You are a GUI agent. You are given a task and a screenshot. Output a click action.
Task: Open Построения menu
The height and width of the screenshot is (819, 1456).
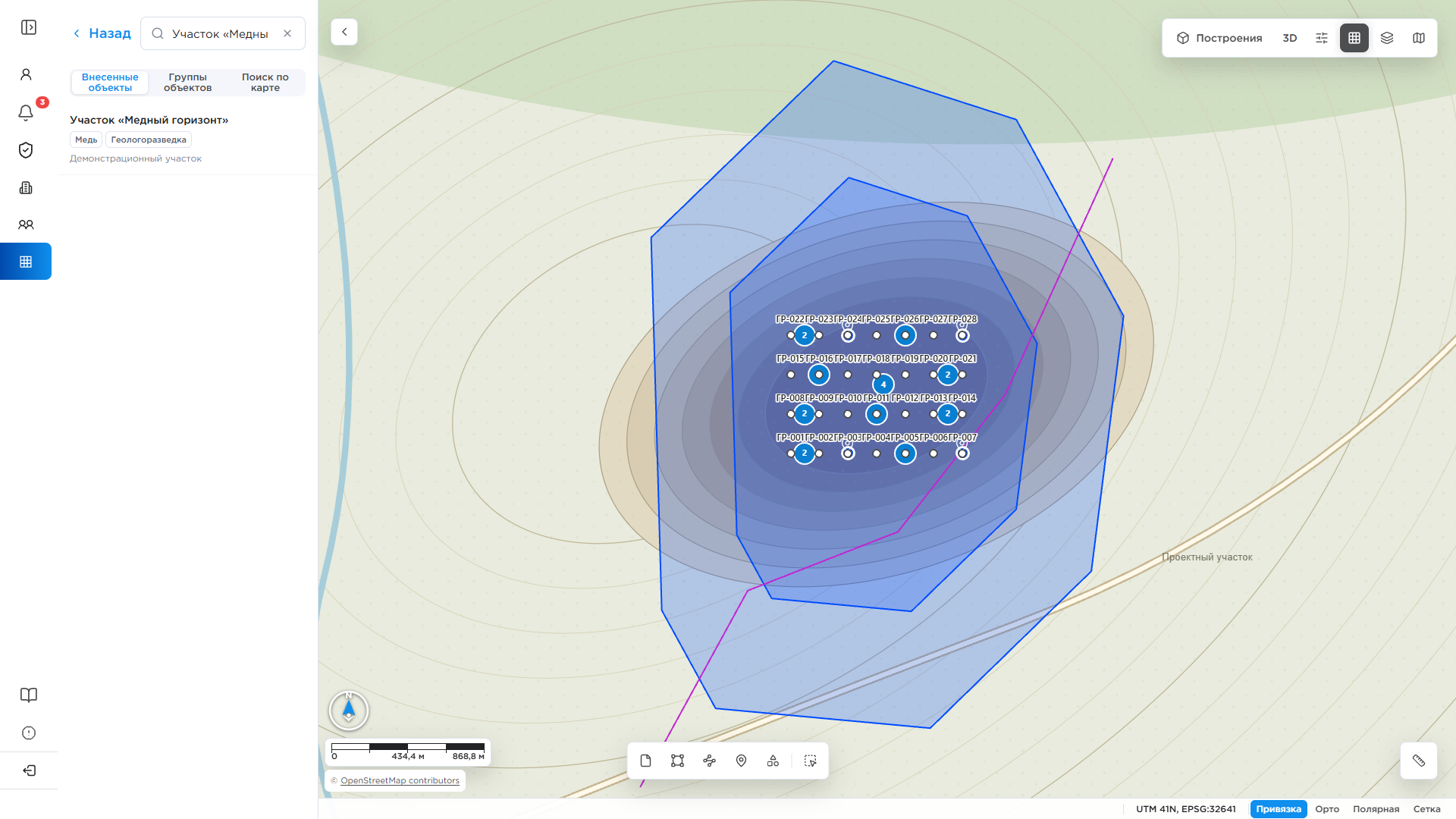click(x=1219, y=38)
